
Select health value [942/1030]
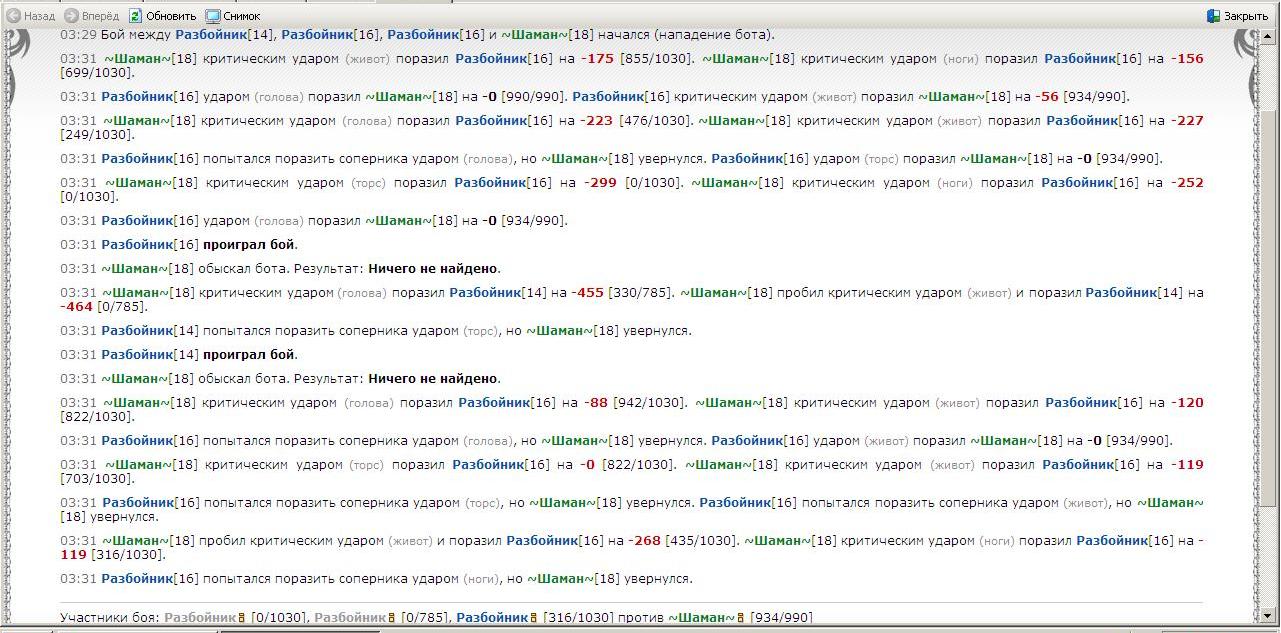[x=650, y=402]
